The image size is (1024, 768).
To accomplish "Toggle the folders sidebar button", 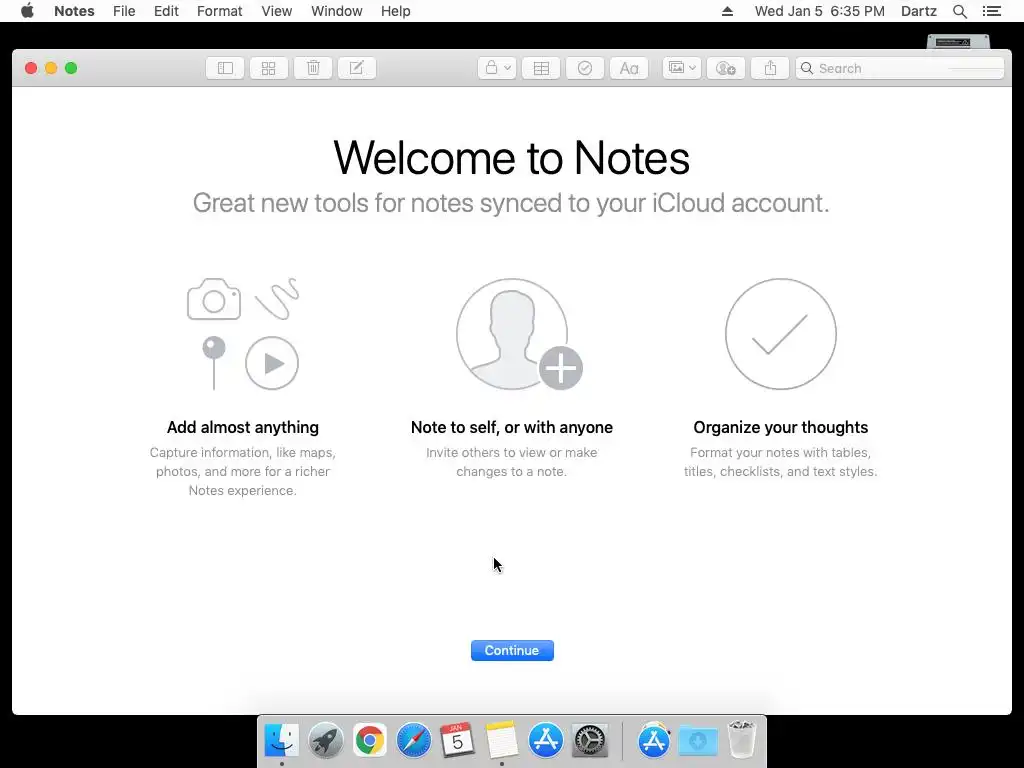I will point(225,68).
